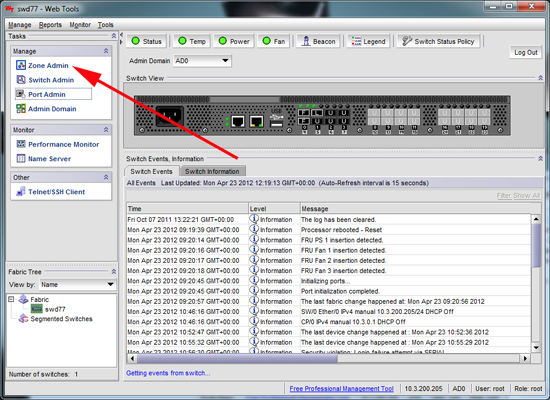Open the Admin Domain AD0 dropdown

pos(202,61)
